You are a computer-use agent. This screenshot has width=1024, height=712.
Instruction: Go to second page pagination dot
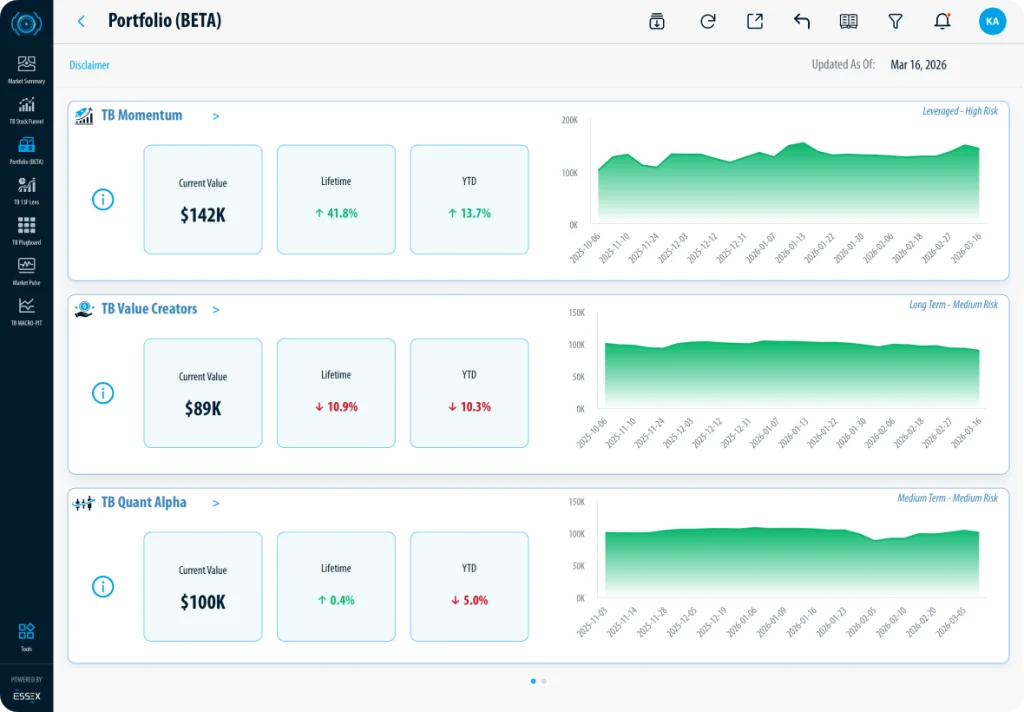point(544,681)
